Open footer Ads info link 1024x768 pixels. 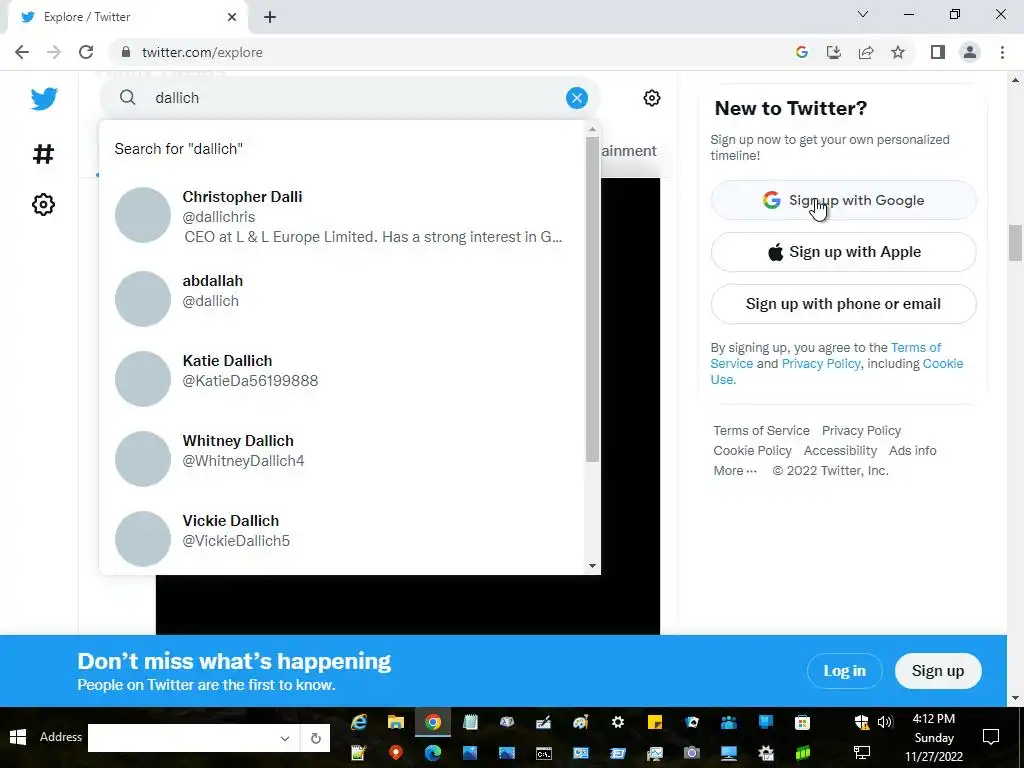(912, 451)
